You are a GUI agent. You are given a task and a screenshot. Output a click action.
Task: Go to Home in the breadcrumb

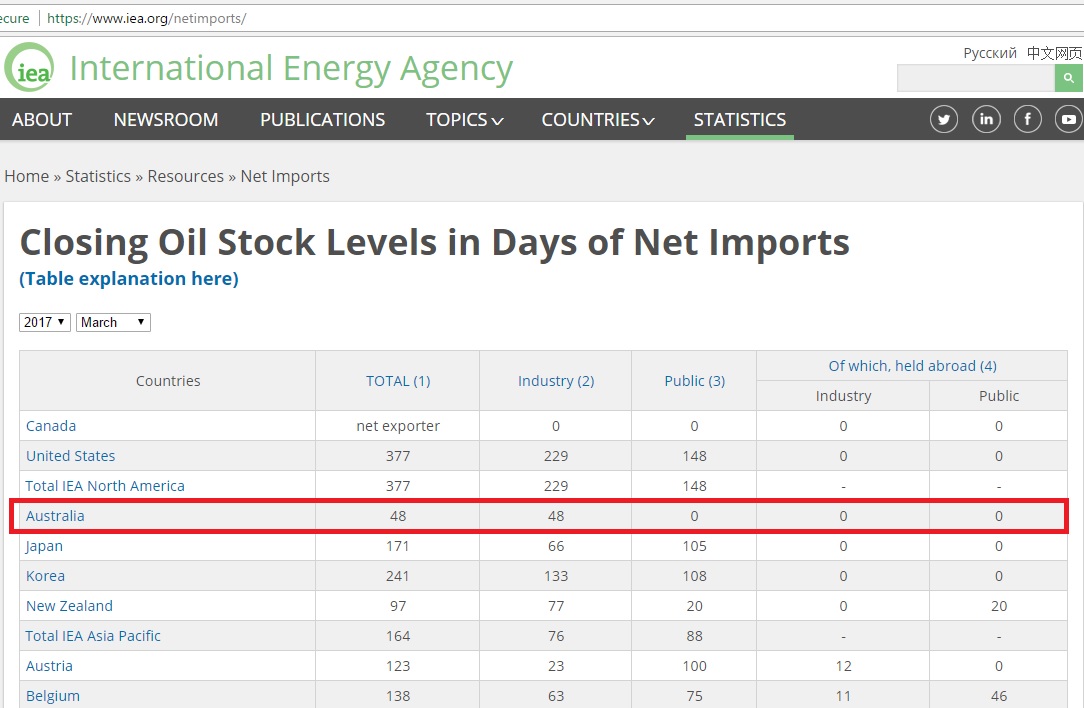26,176
